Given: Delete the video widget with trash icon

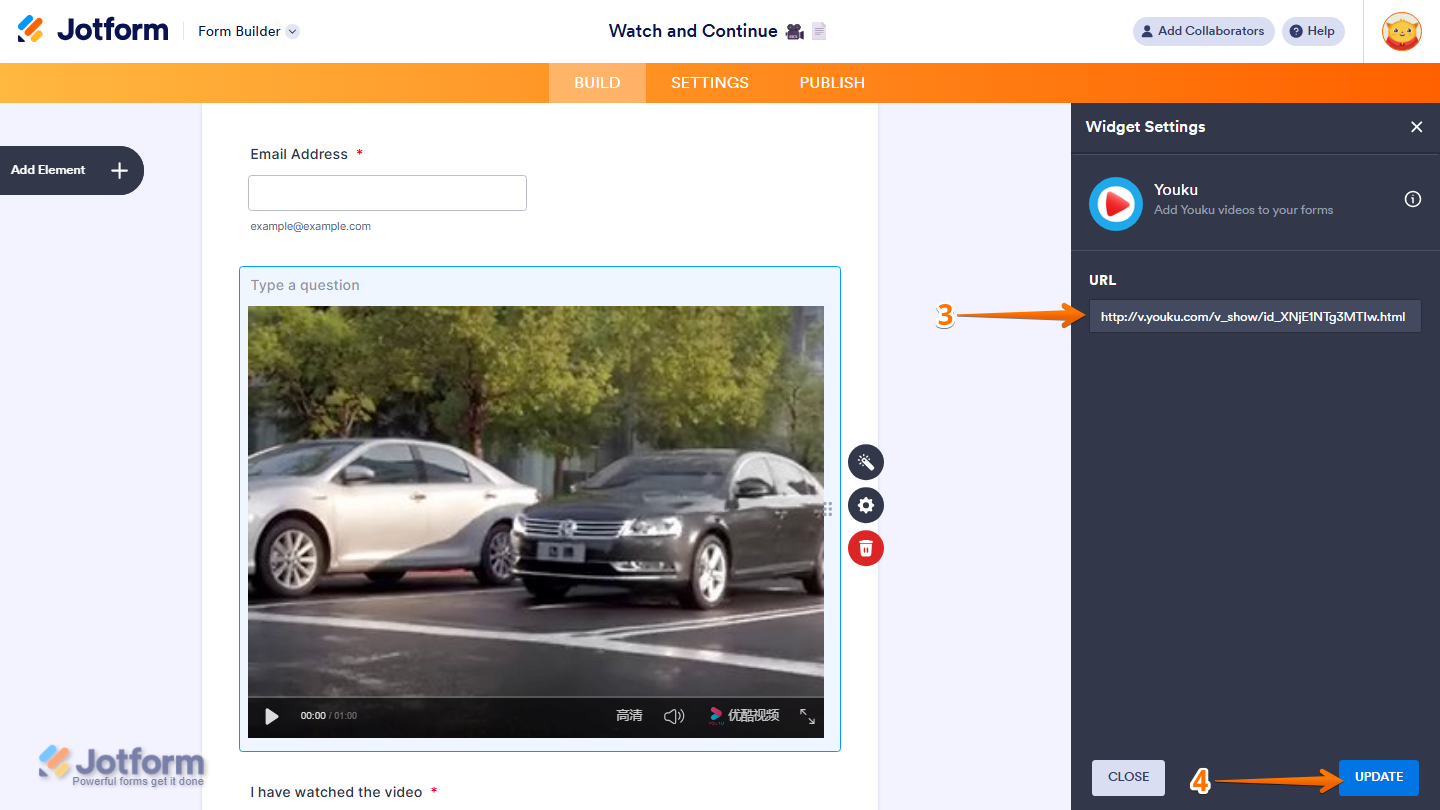Looking at the screenshot, I should point(866,548).
